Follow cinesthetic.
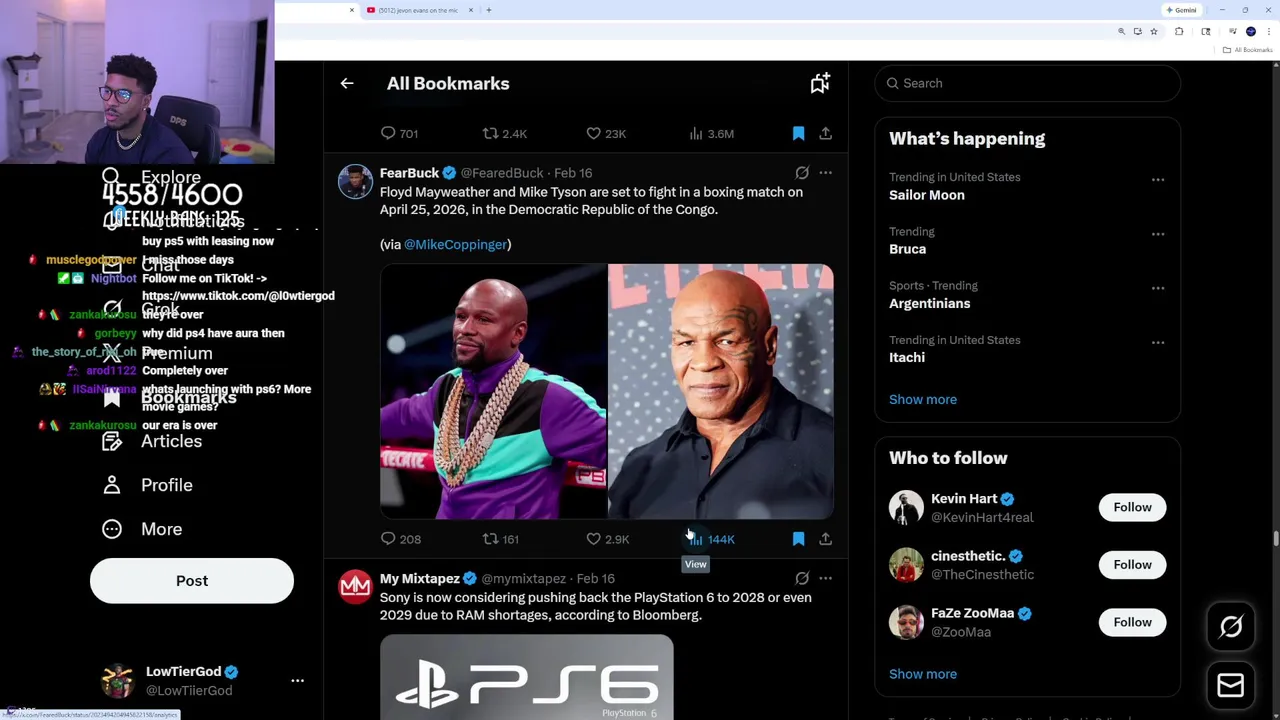The height and width of the screenshot is (720, 1280). point(1133,565)
